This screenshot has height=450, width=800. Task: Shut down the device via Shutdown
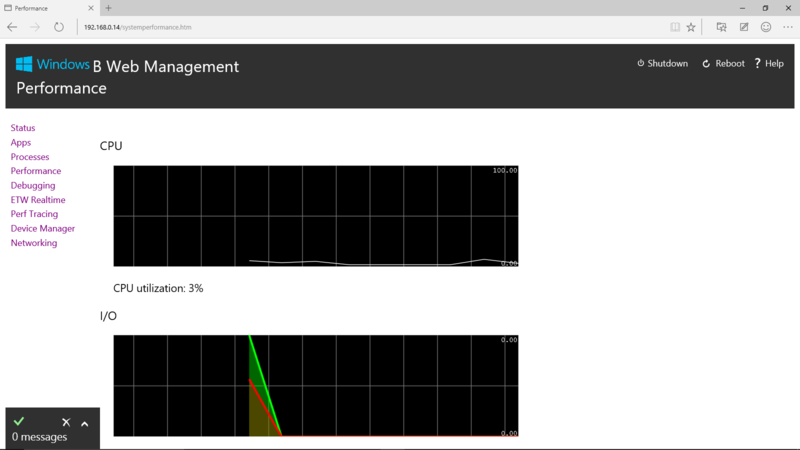coord(662,63)
